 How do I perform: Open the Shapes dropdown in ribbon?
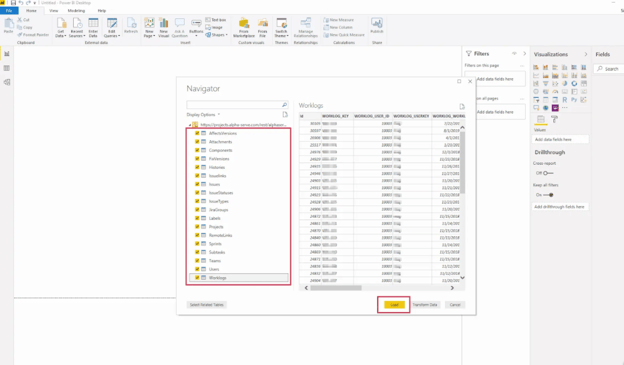pyautogui.click(x=216, y=35)
